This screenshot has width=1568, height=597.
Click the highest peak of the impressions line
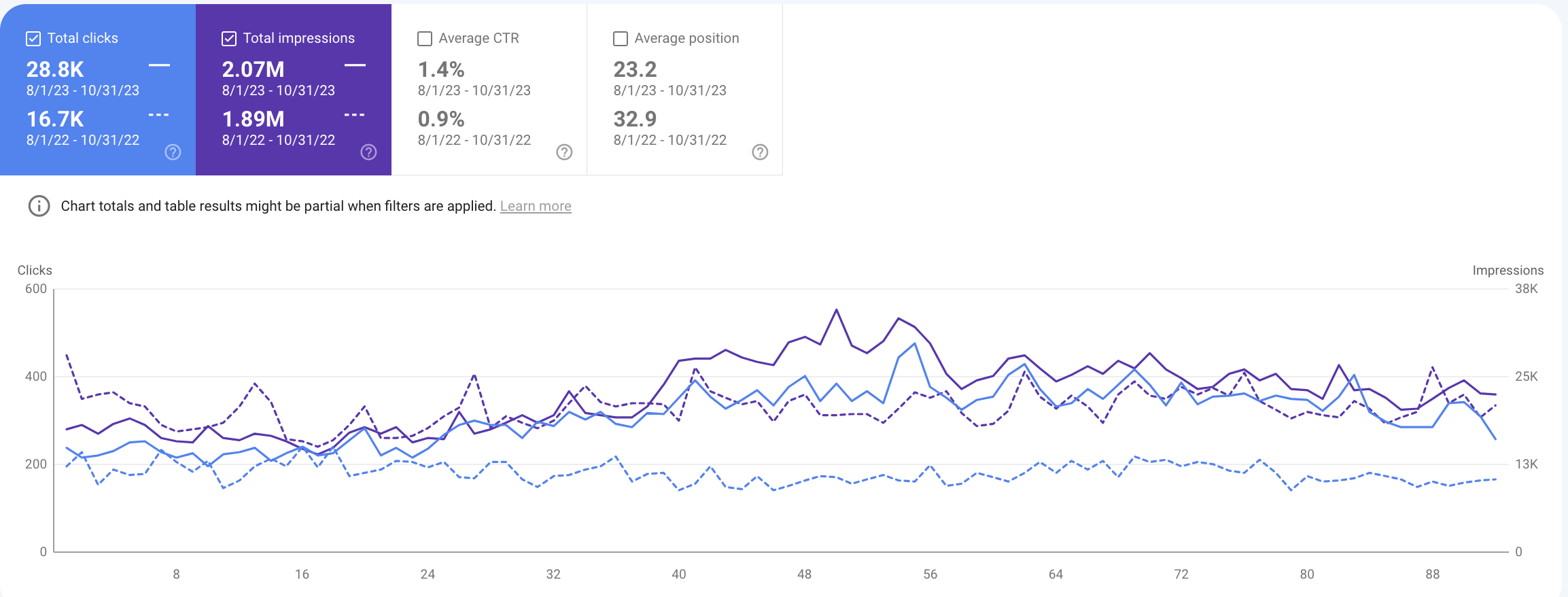(836, 309)
